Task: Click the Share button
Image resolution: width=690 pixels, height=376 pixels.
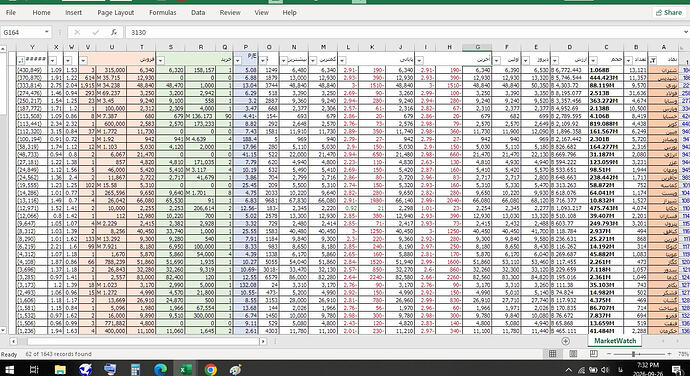Action: pyautogui.click(x=668, y=13)
